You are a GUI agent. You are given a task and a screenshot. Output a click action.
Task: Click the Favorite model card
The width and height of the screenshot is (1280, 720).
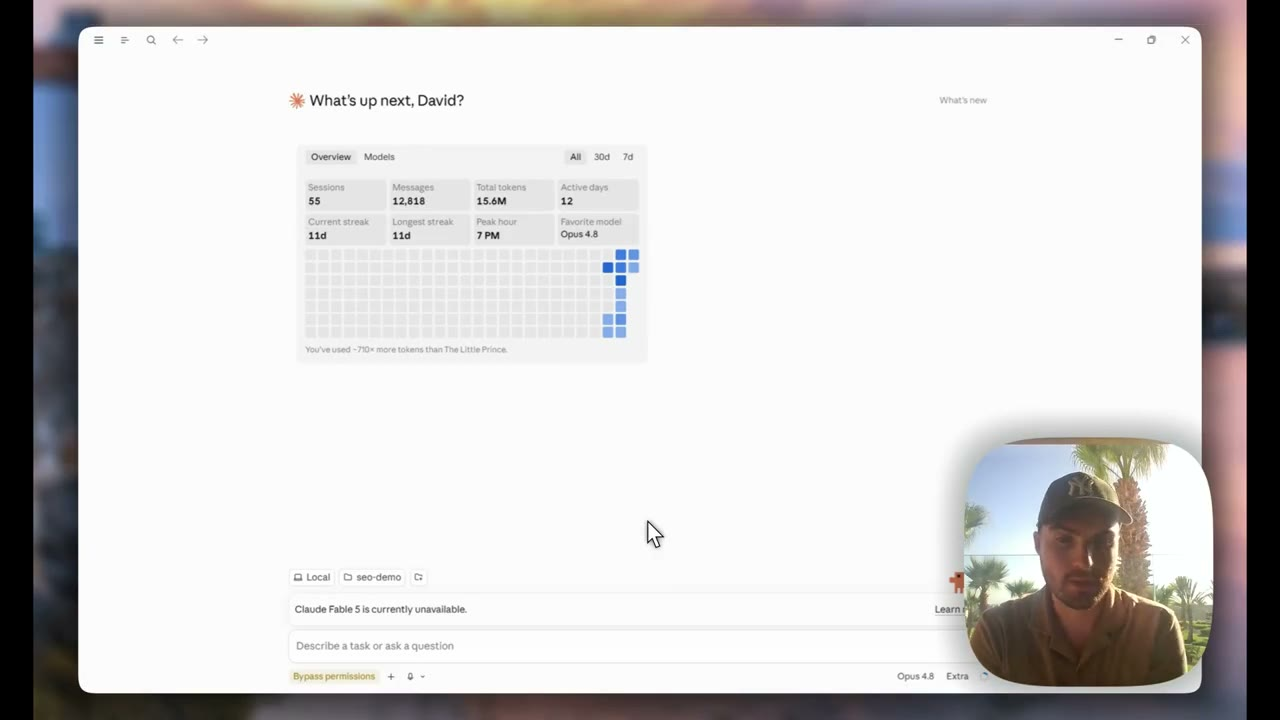click(598, 228)
